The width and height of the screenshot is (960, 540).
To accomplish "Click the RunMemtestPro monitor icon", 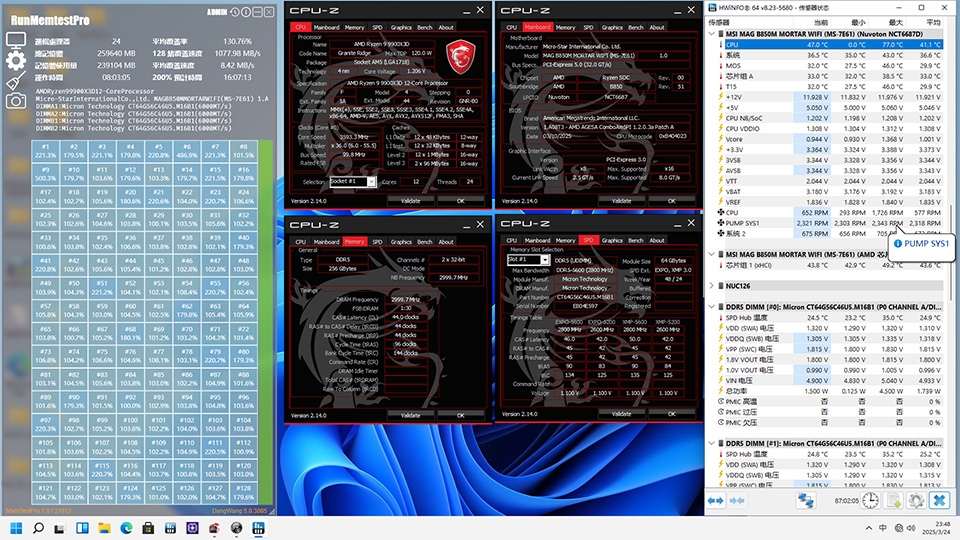I will point(16,41).
